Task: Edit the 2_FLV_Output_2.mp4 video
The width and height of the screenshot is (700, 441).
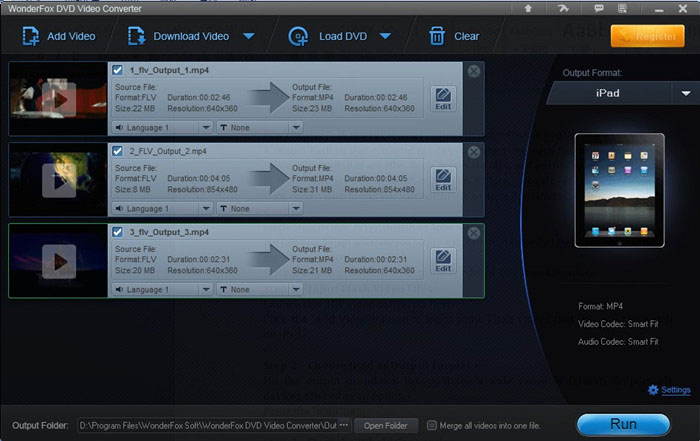Action: [443, 179]
